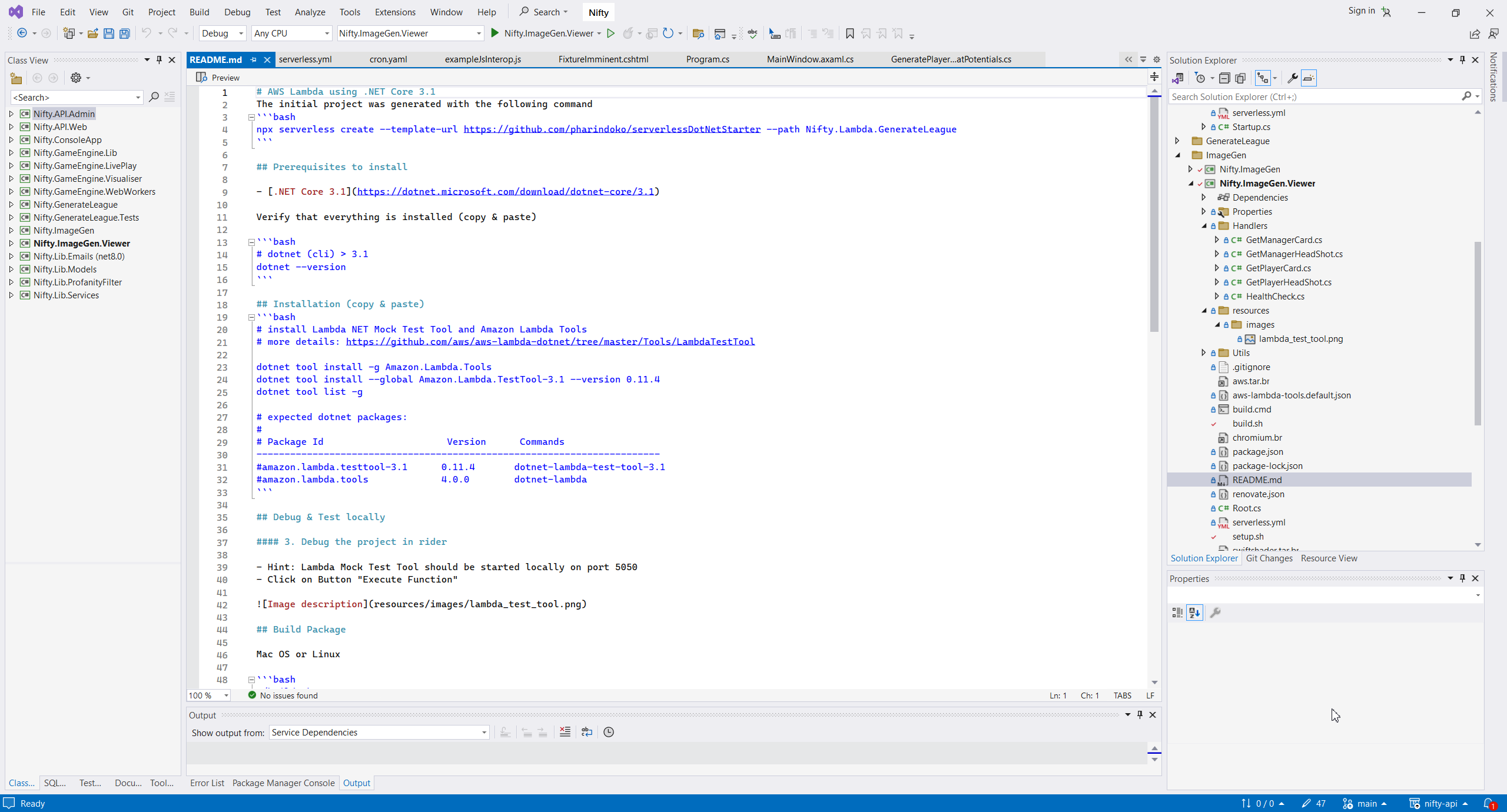Open Git Changes pencil indicator in status bar

[x=1313, y=803]
